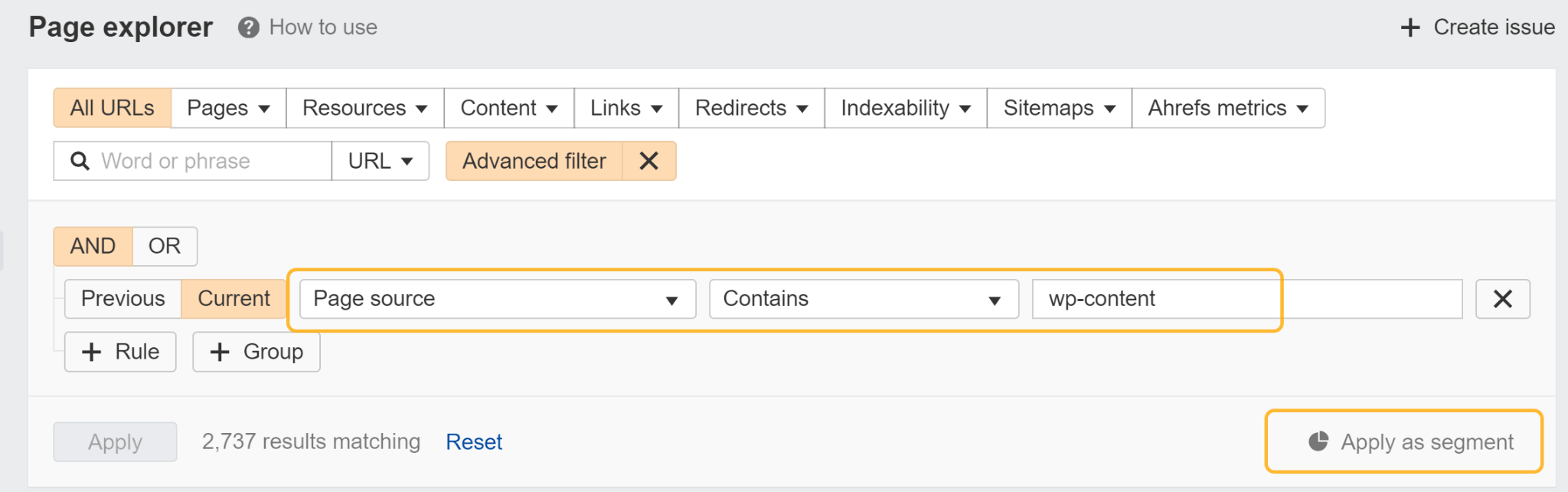Remove the Page source rule via X icon

coord(1502,299)
